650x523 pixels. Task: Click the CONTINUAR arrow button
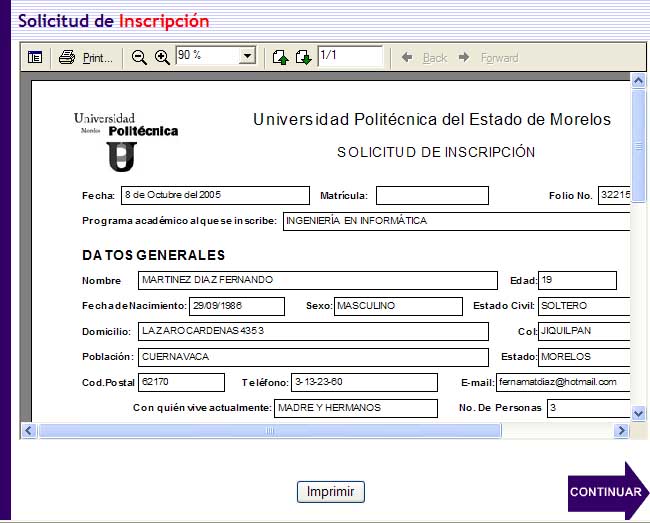pos(607,491)
